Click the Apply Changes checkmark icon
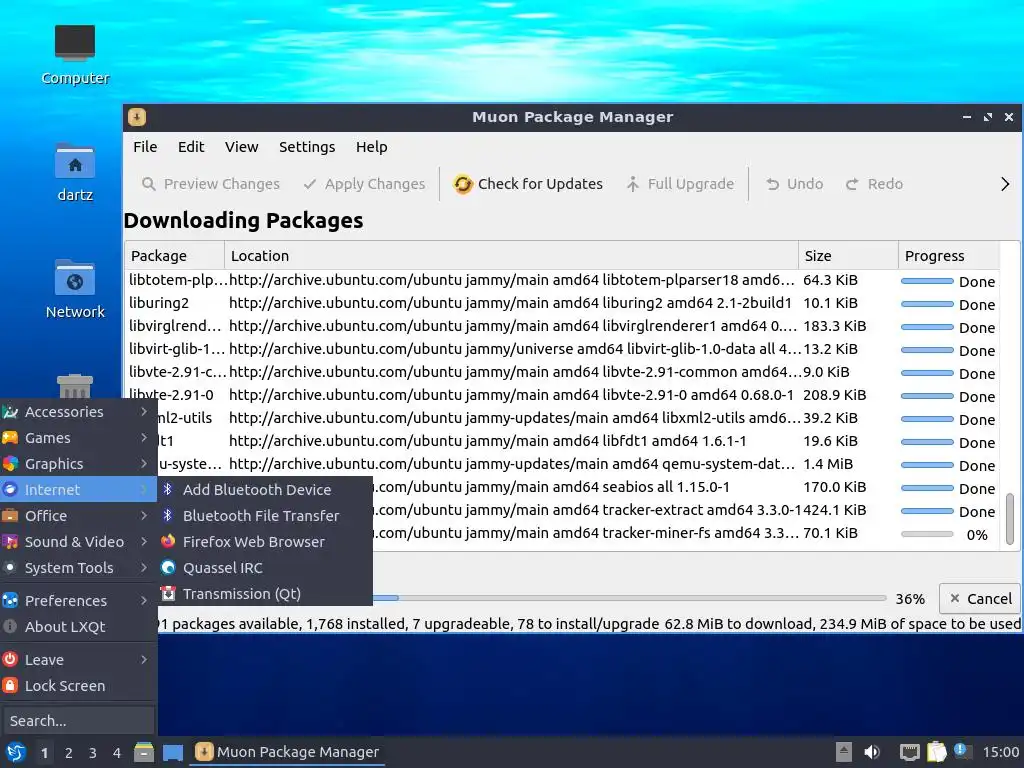Viewport: 1024px width, 768px height. (x=310, y=184)
